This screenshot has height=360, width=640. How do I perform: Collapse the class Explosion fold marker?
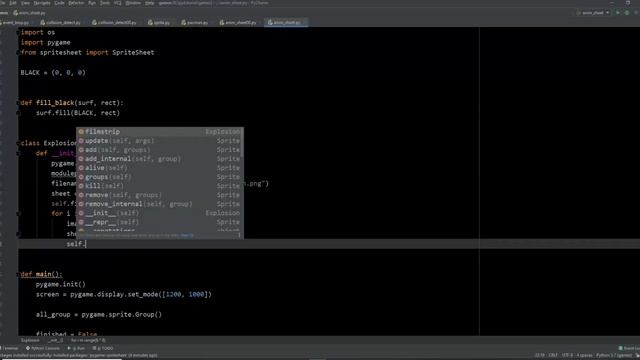tap(18, 143)
